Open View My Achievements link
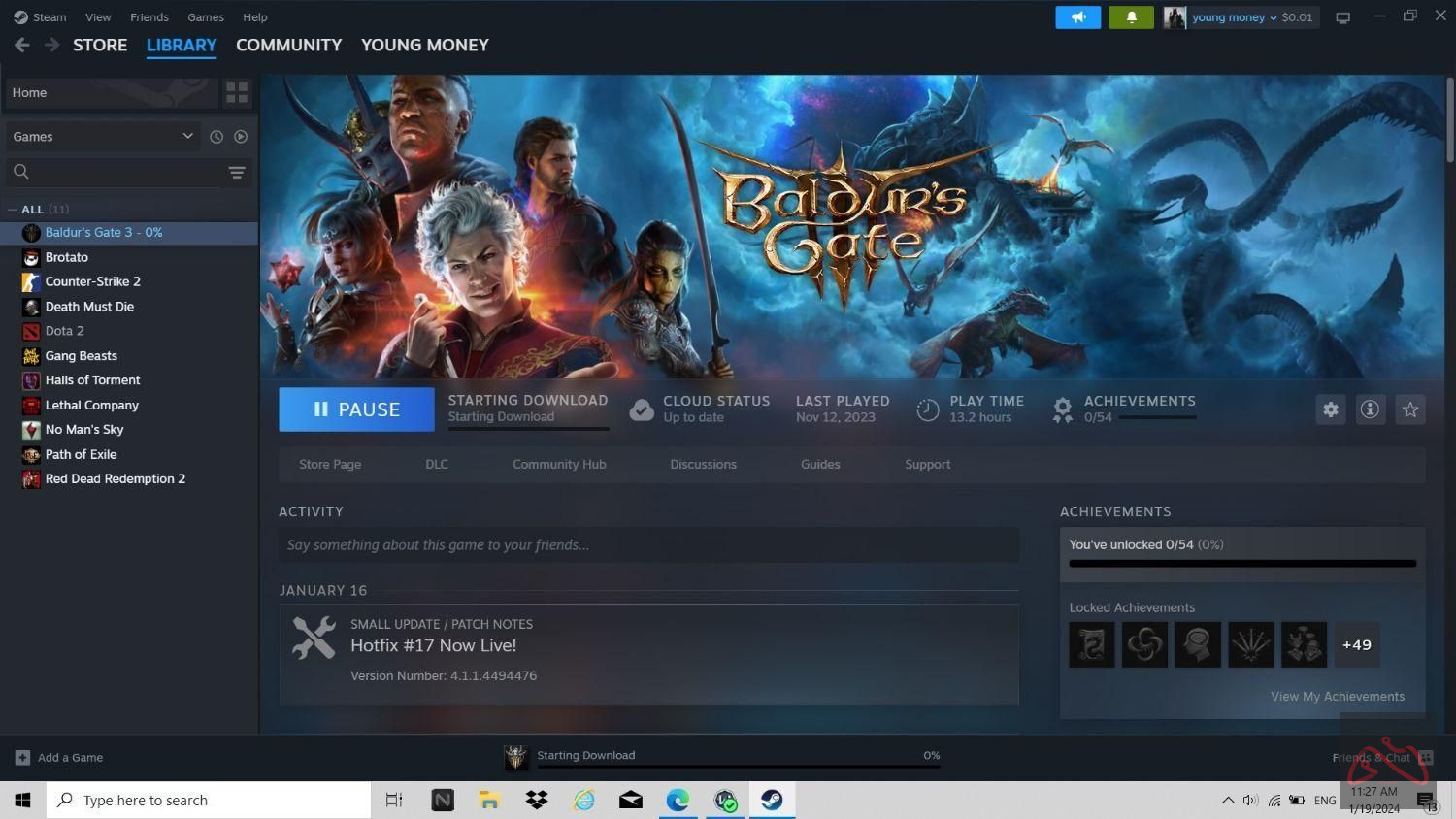1456x819 pixels. coord(1338,696)
